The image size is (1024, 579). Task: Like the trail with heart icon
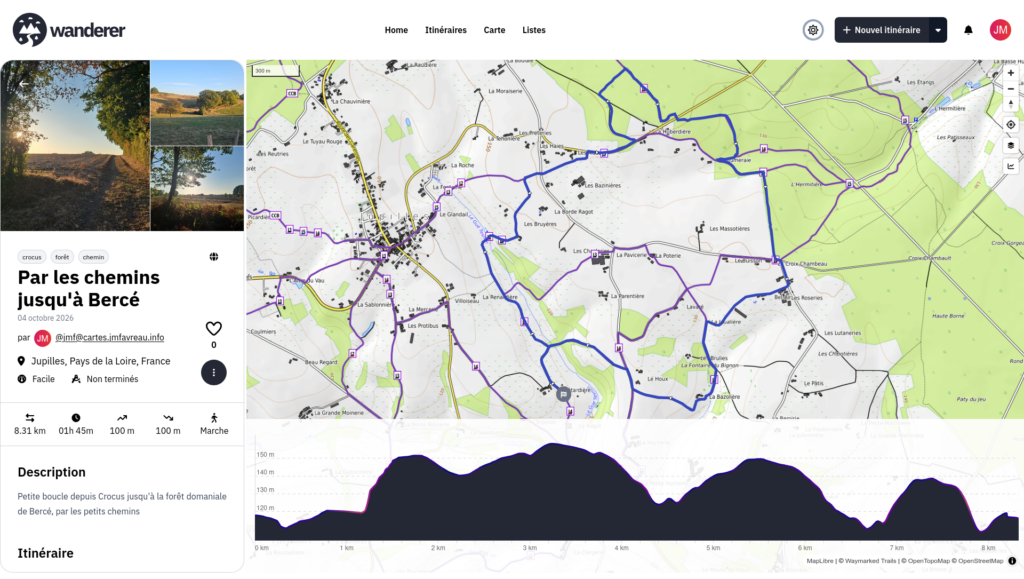[214, 328]
